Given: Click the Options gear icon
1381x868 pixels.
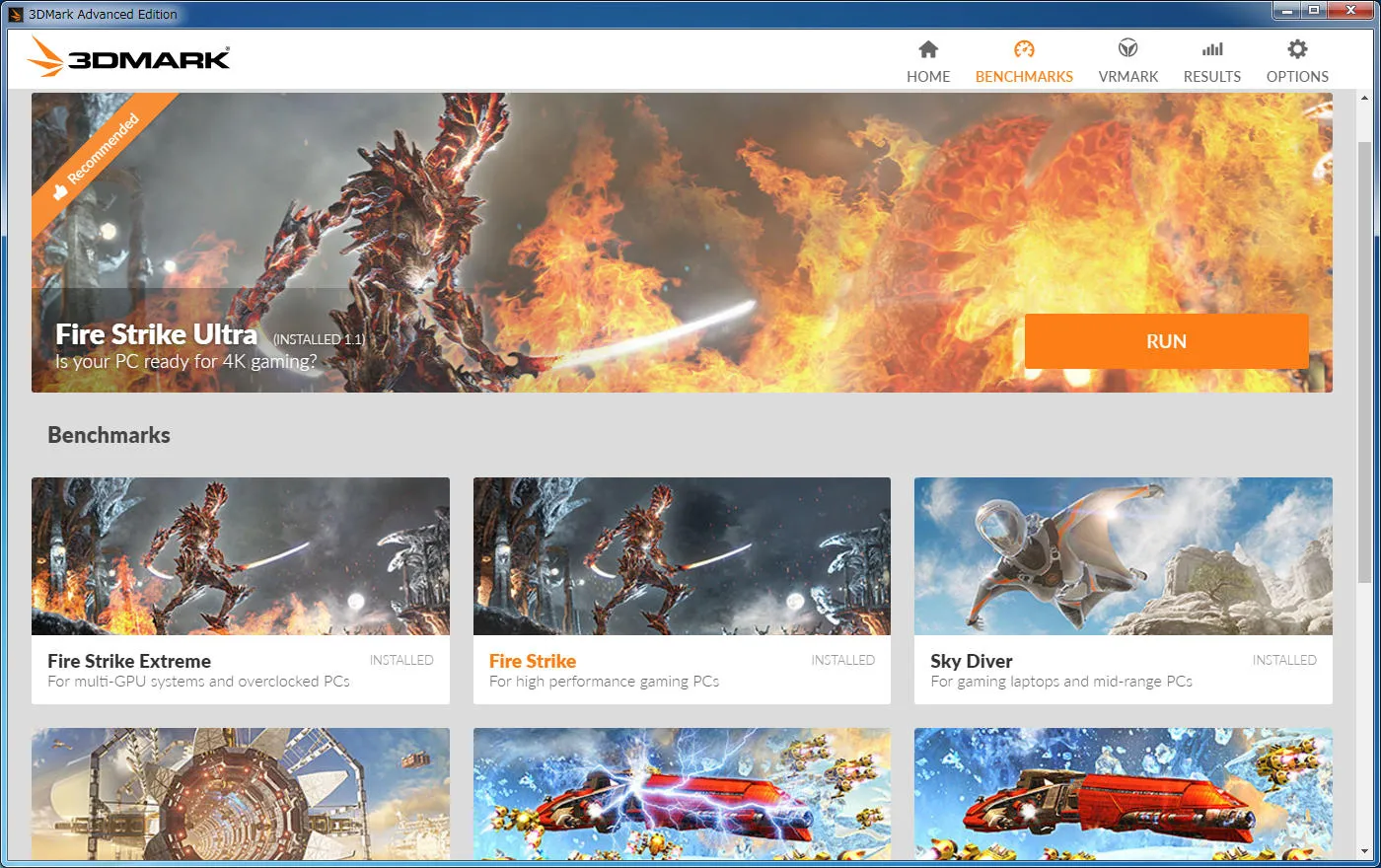Looking at the screenshot, I should (1297, 48).
